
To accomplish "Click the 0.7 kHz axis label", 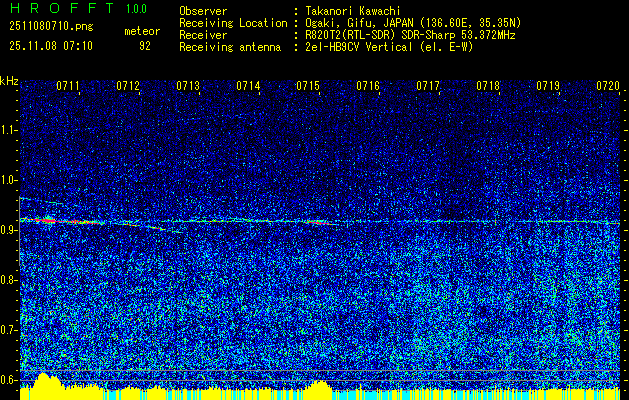I will 9,330.
